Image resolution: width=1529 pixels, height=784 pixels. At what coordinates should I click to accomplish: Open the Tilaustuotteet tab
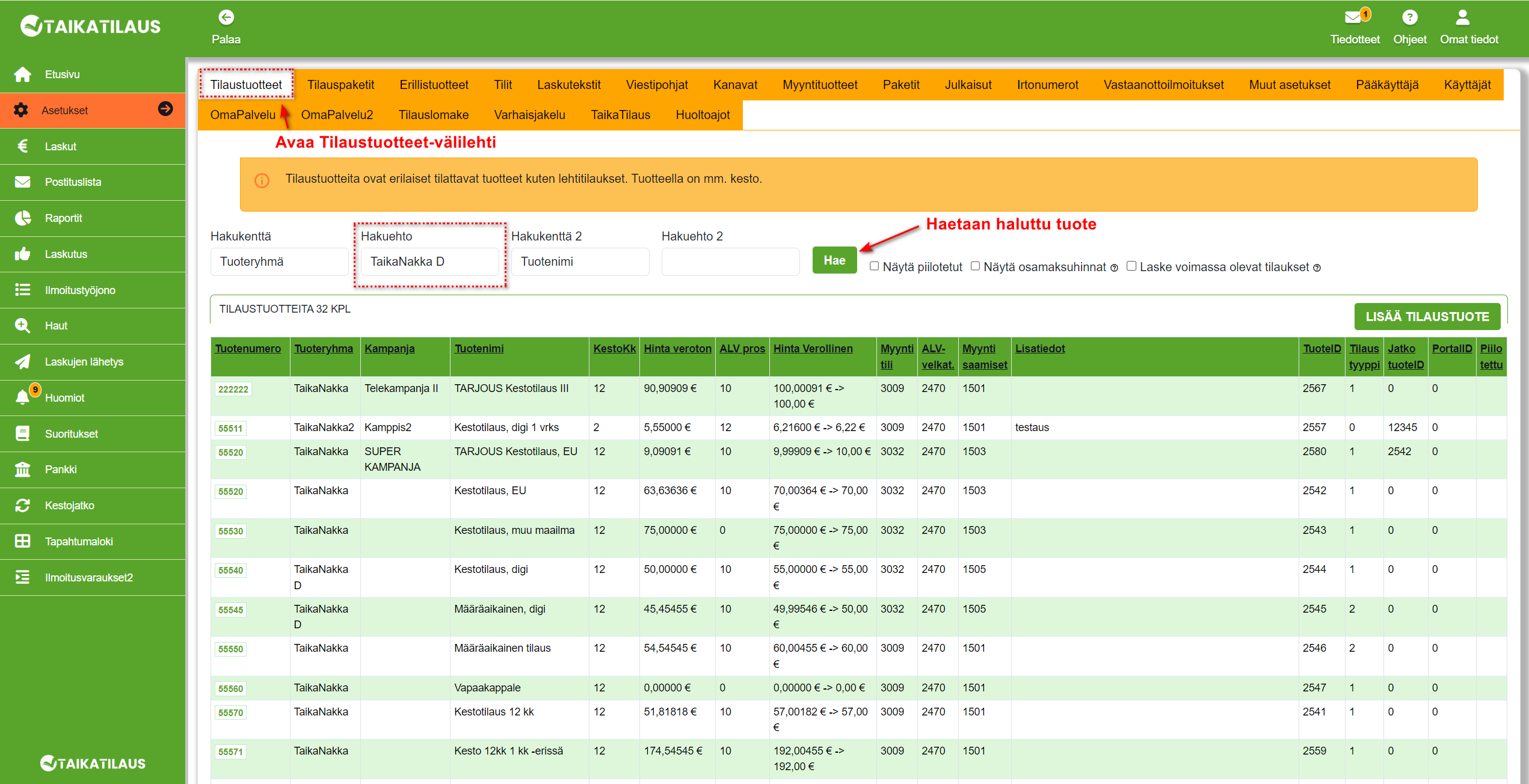[246, 84]
